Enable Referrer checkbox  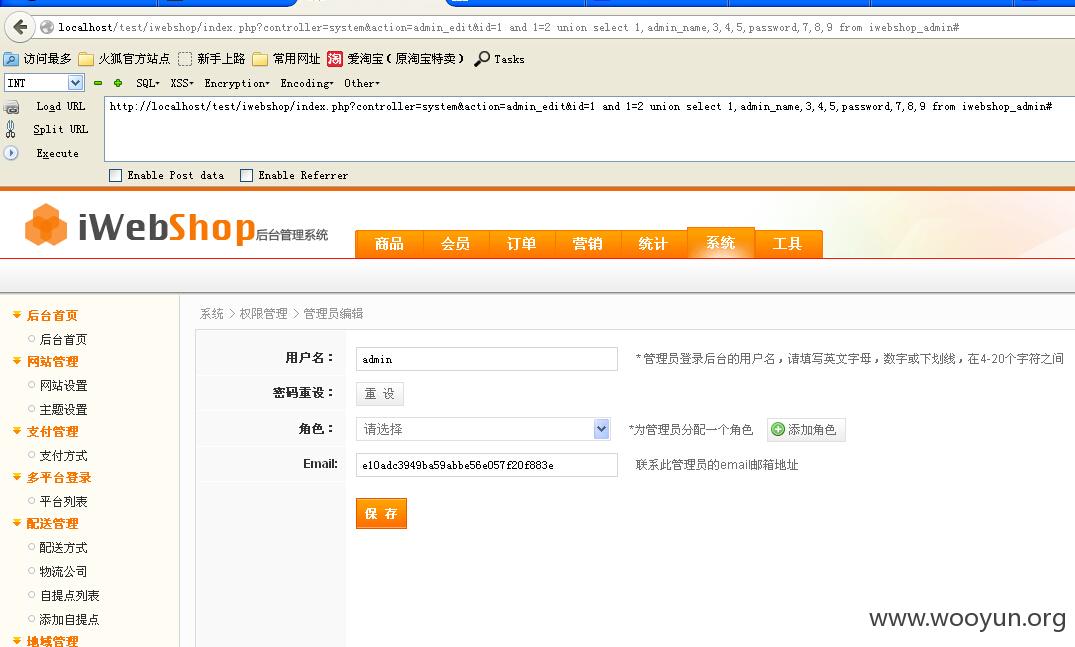246,175
